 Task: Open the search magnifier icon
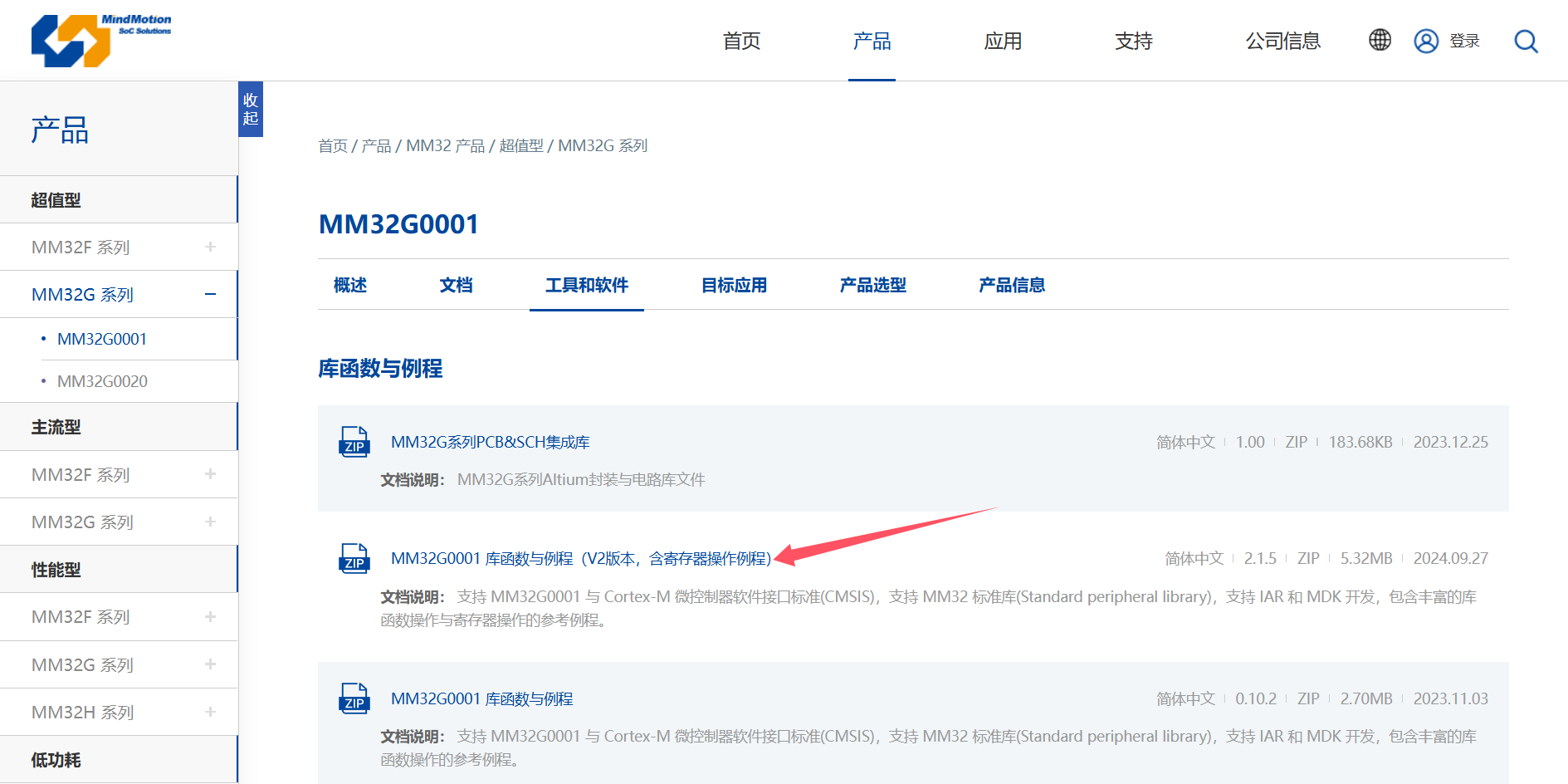(1526, 41)
